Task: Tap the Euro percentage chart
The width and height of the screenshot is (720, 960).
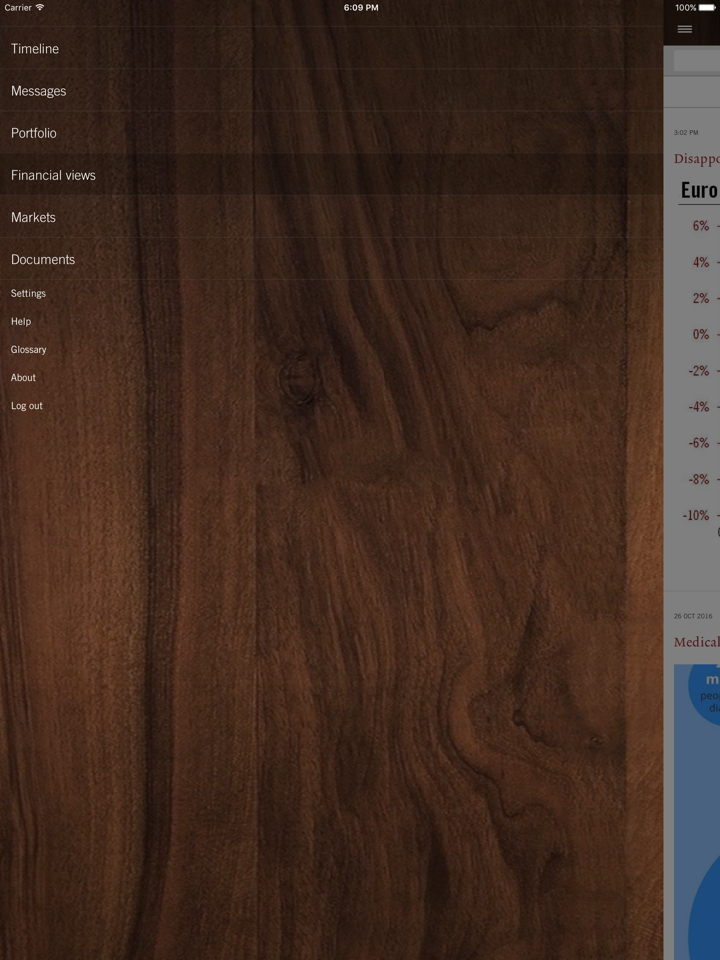Action: click(x=699, y=370)
